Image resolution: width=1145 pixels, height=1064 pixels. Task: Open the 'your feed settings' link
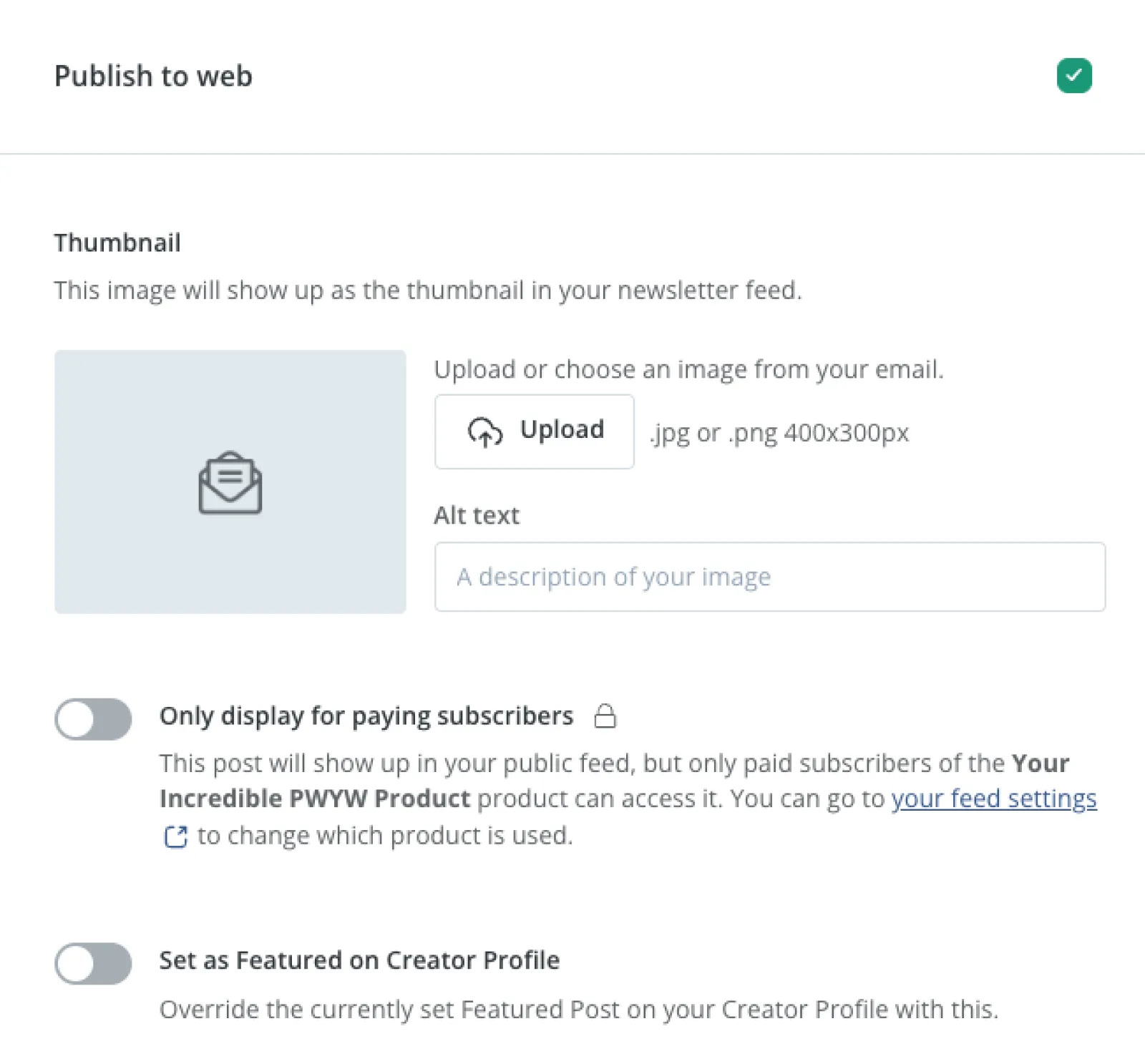pos(993,799)
